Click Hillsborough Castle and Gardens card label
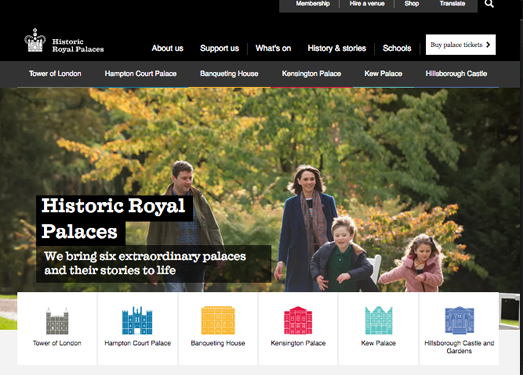 [459, 347]
